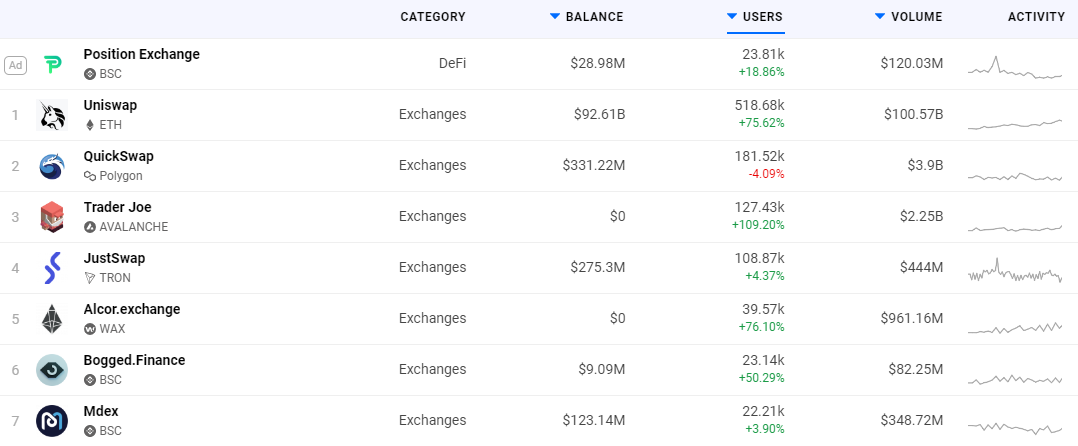The width and height of the screenshot is (1078, 446).
Task: Click the Category column header
Action: coord(432,17)
